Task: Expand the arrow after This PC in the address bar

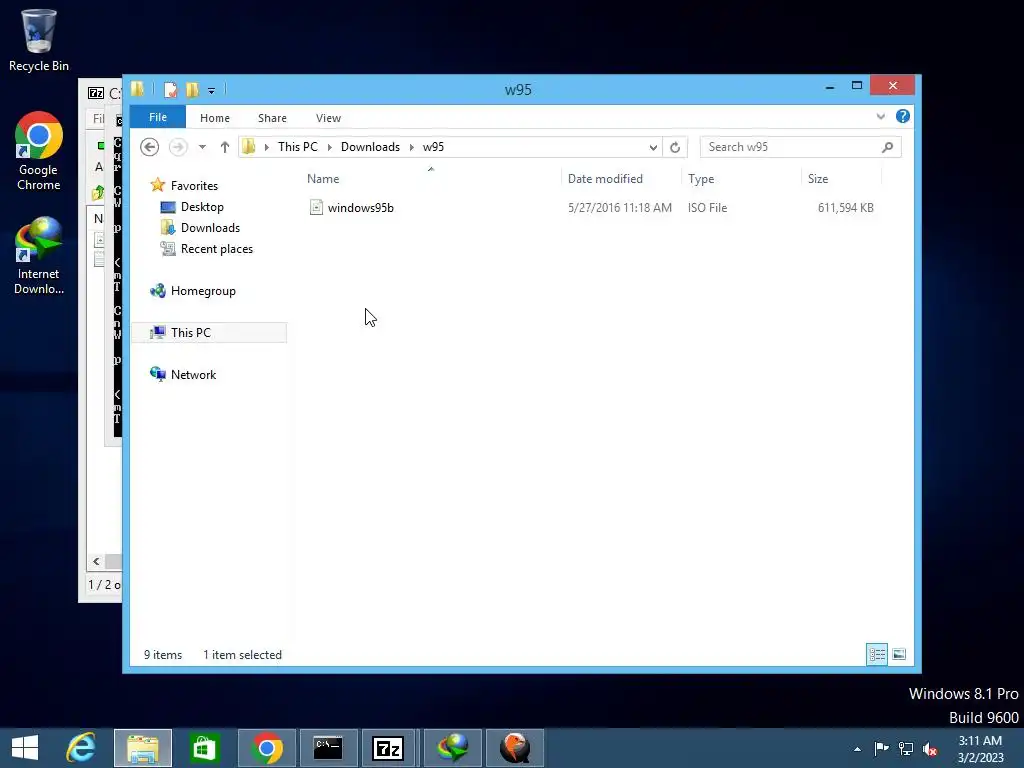Action: pos(329,148)
